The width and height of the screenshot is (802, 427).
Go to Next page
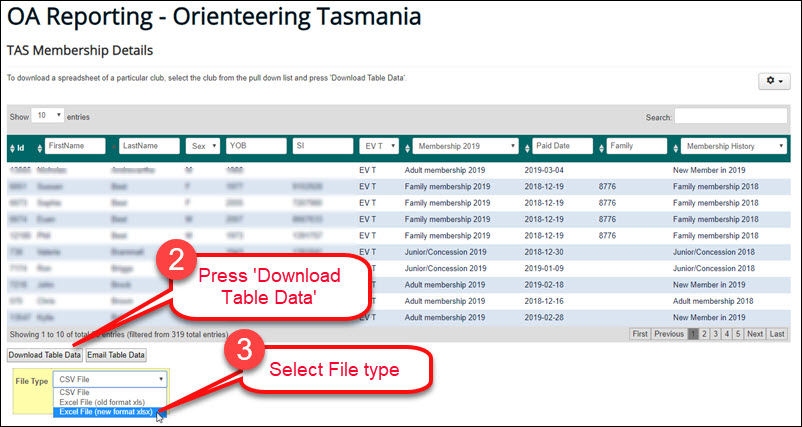(x=754, y=334)
